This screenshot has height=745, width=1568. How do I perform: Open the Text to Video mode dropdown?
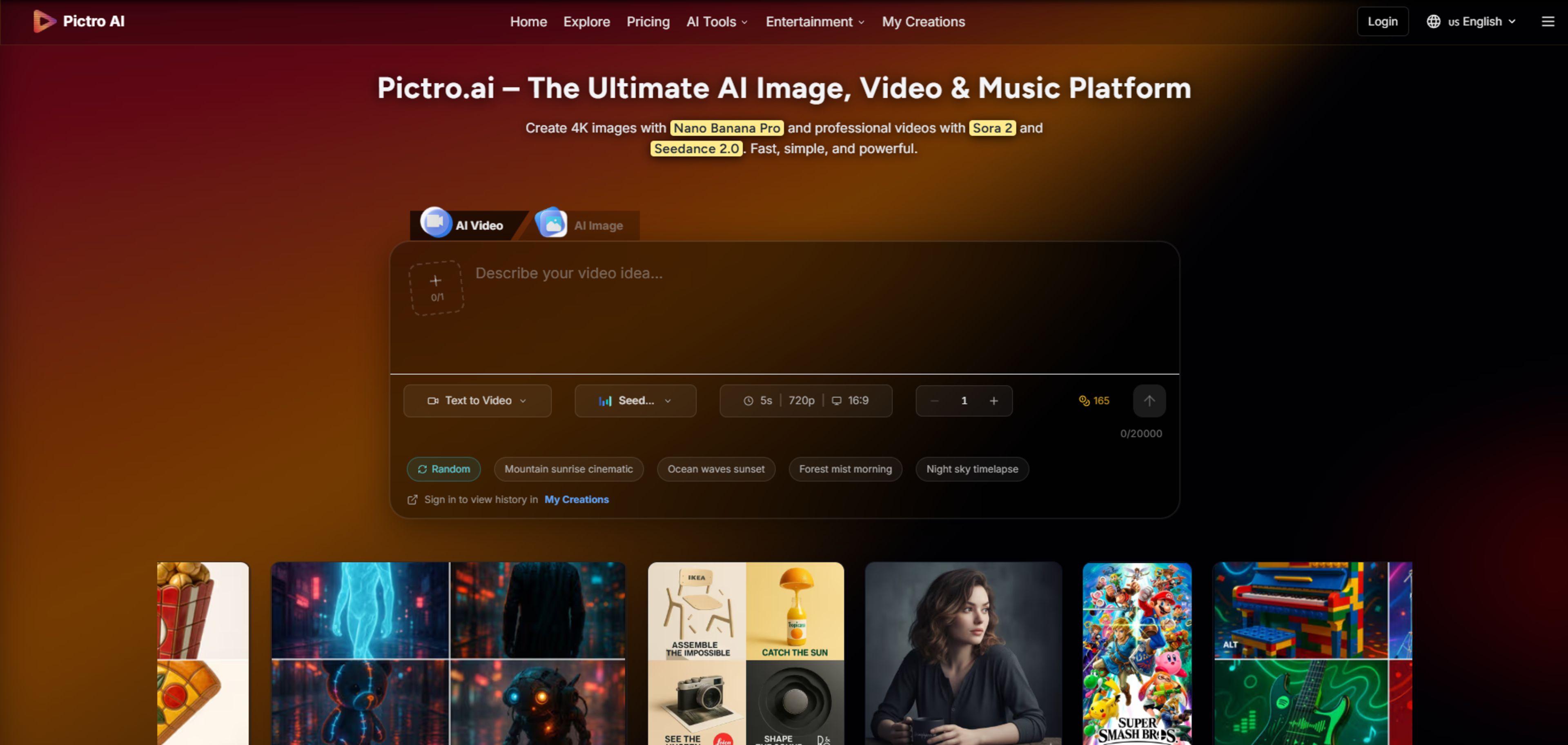[477, 400]
